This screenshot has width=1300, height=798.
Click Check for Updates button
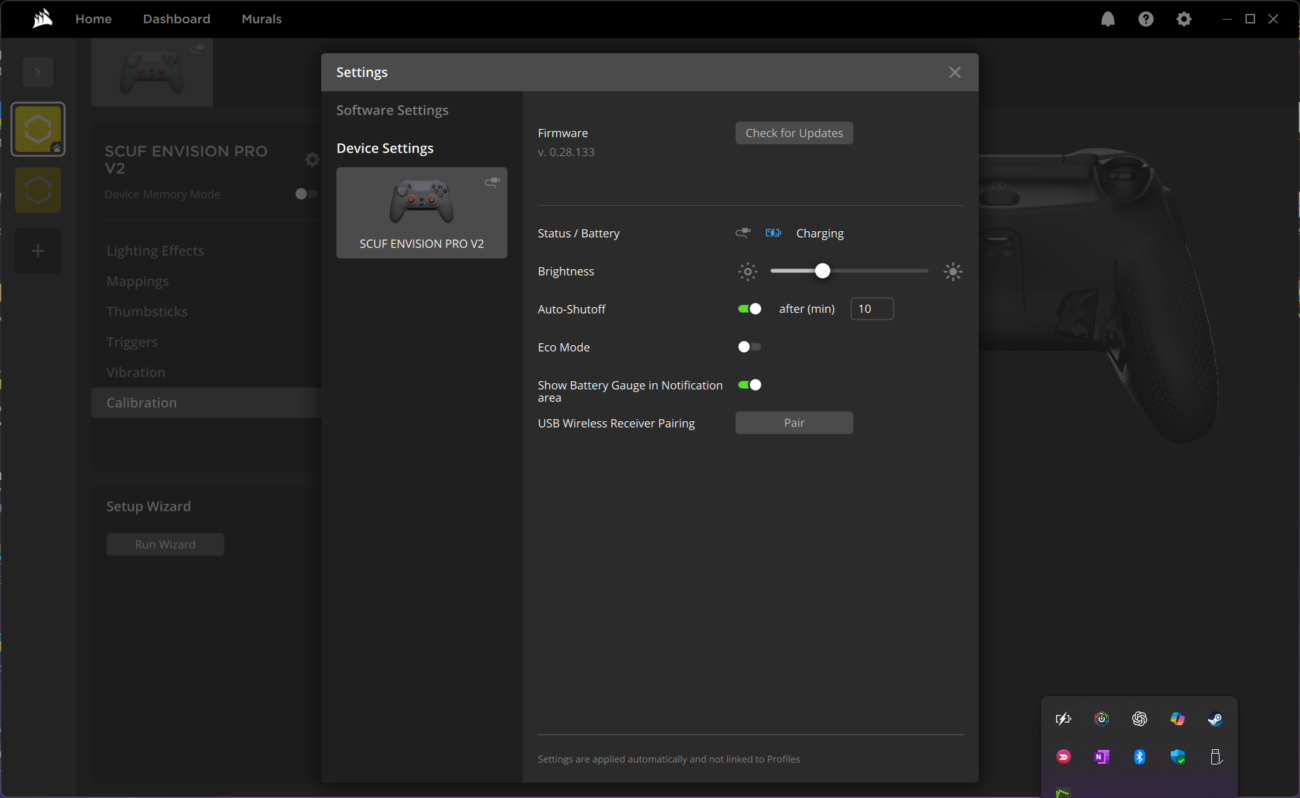point(794,133)
